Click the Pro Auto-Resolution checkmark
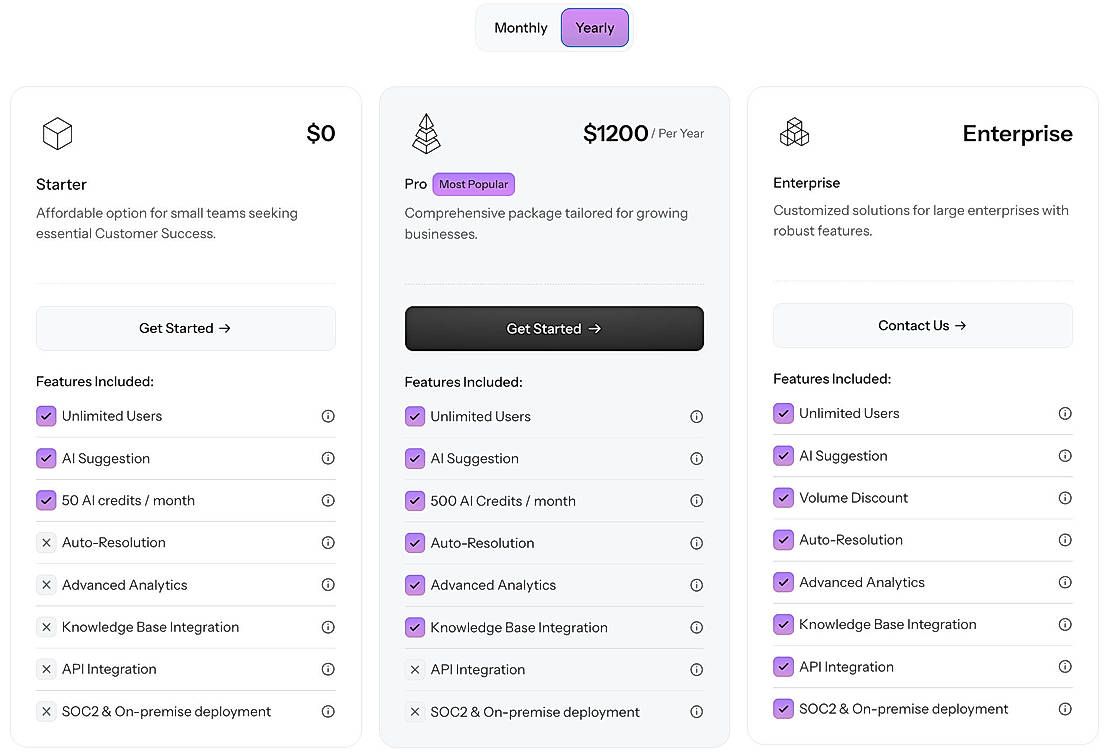 pyautogui.click(x=415, y=544)
